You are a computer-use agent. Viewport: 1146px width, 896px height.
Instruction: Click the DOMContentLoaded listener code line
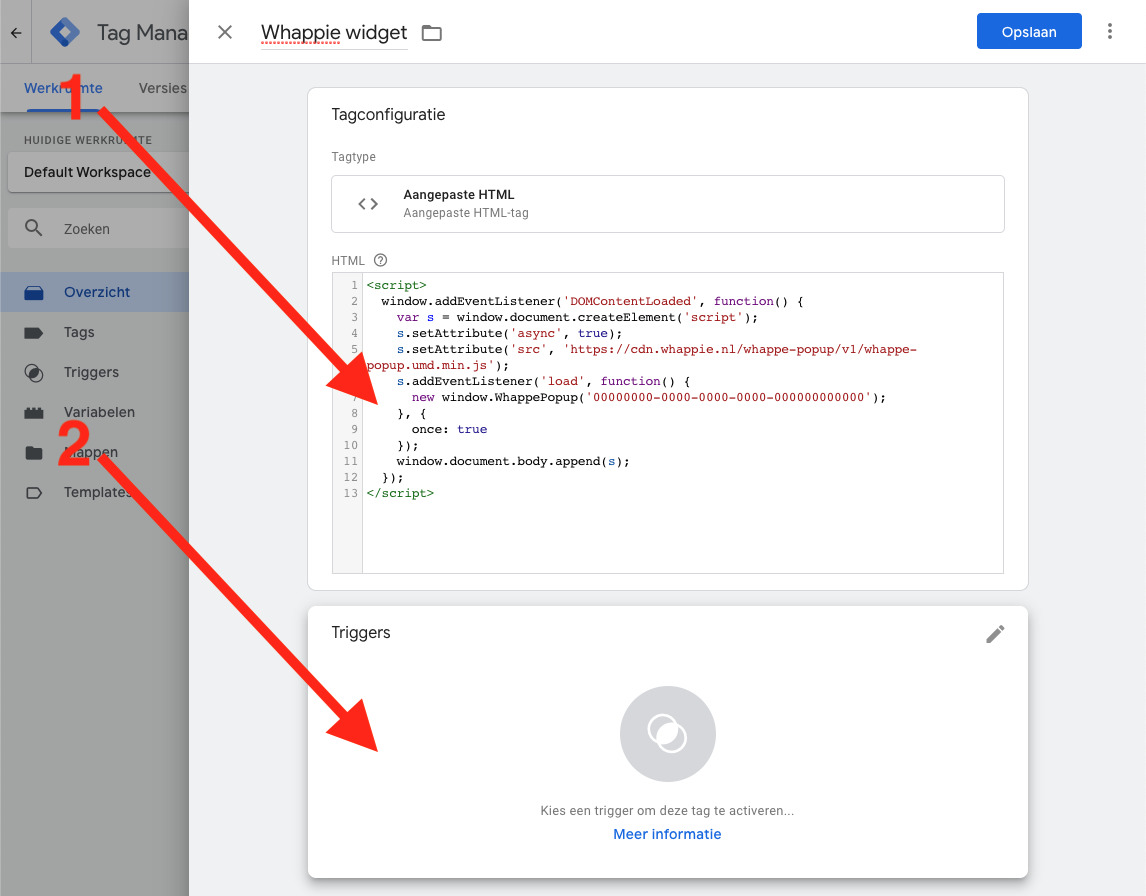coord(592,301)
